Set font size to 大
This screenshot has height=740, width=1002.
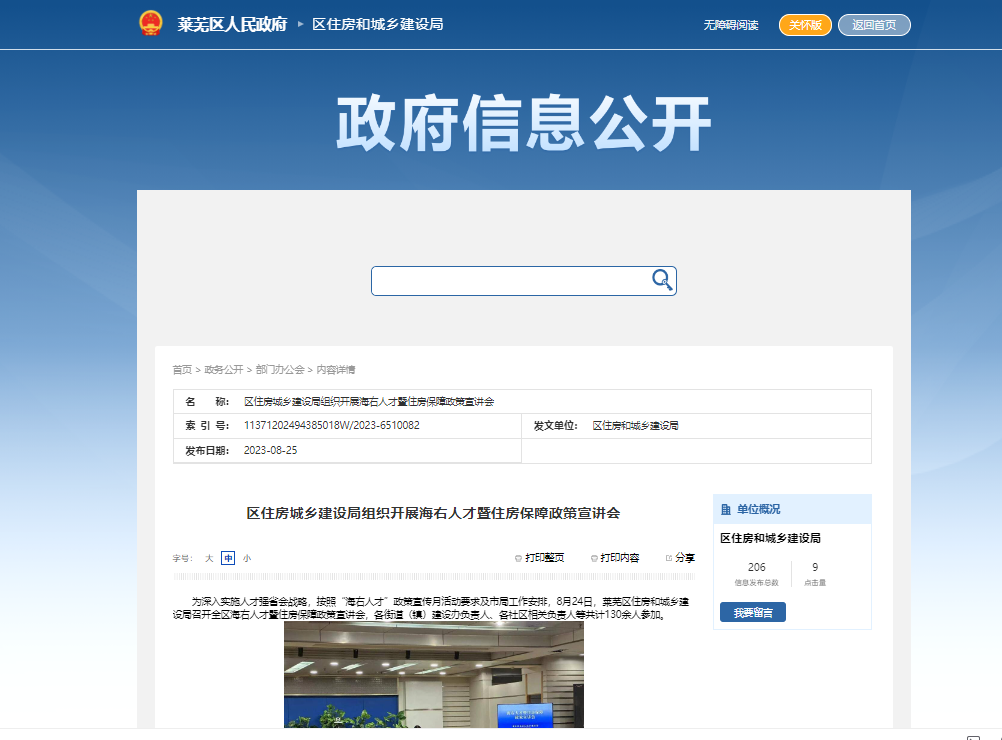[209, 558]
